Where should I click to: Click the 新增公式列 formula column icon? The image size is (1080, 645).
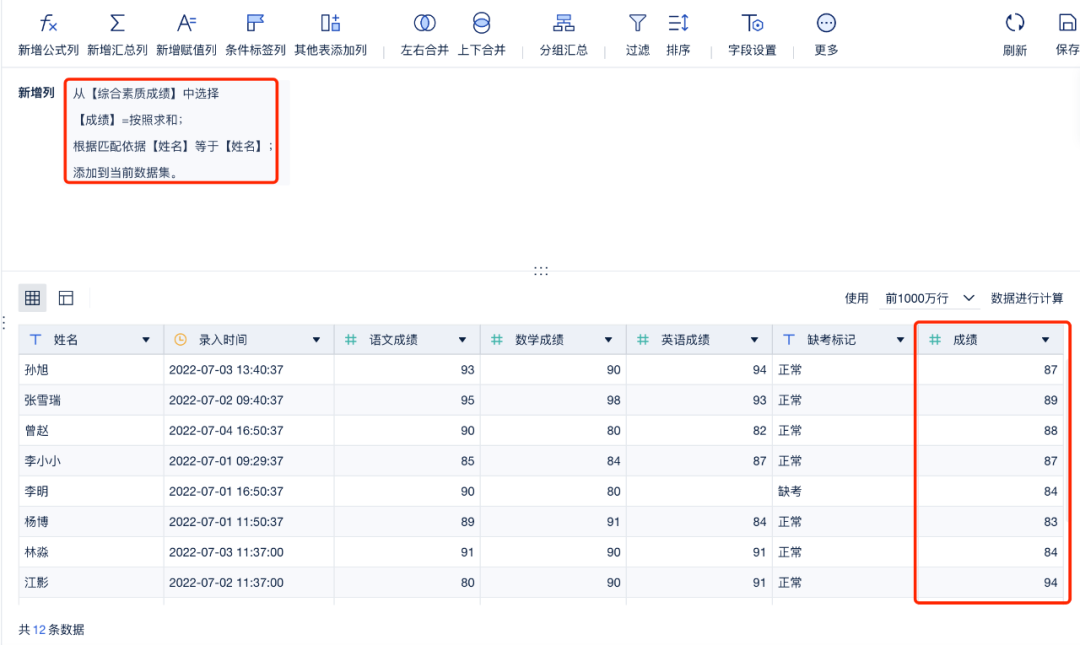click(x=48, y=23)
